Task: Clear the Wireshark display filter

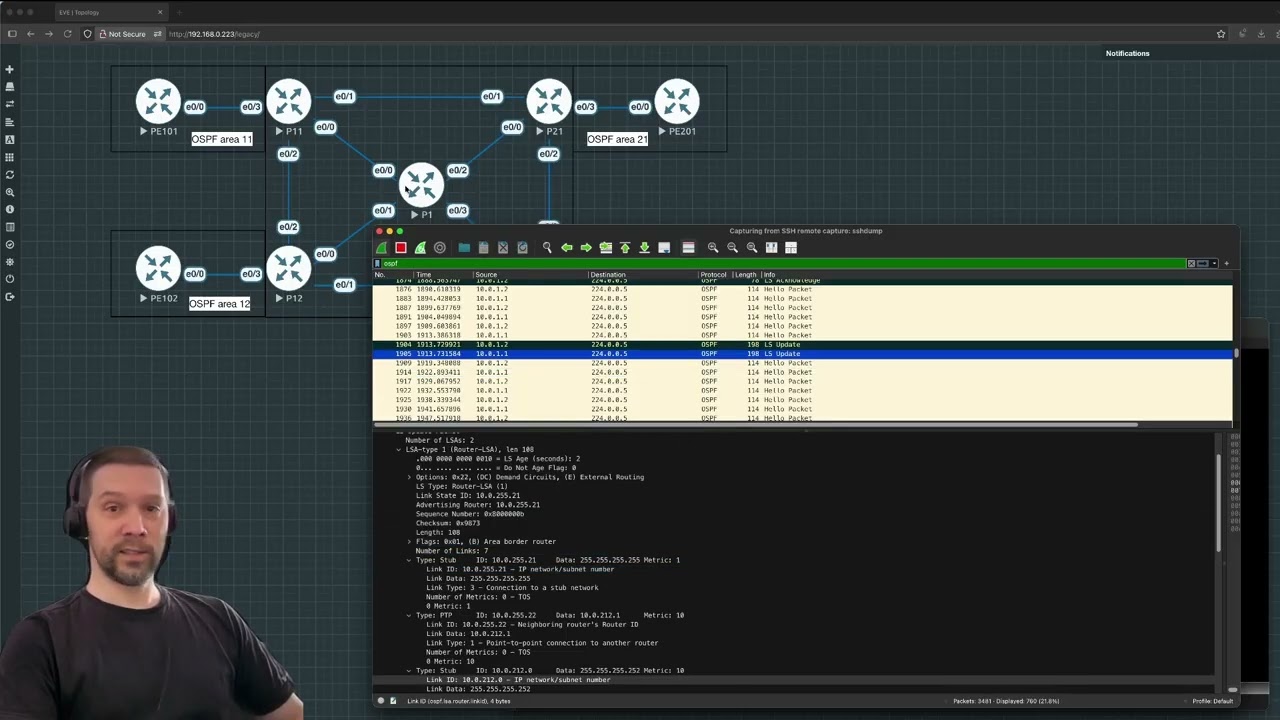Action: (1191, 264)
